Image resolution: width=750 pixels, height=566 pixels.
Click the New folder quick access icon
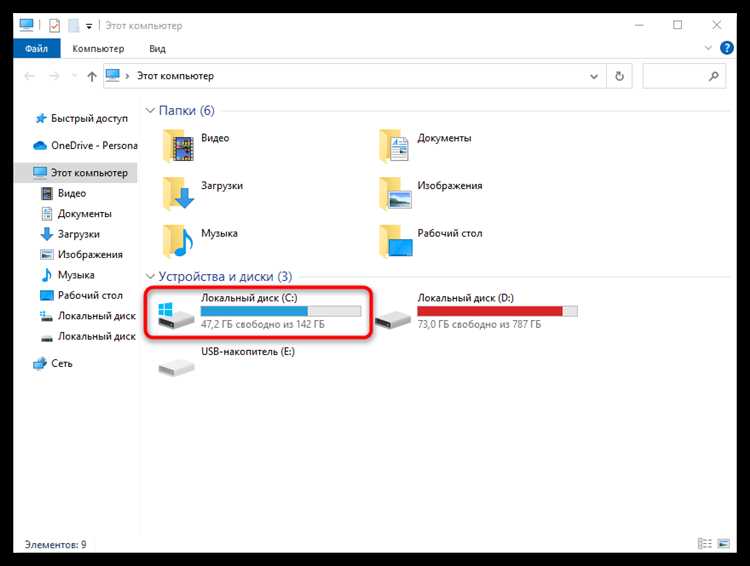pos(73,25)
